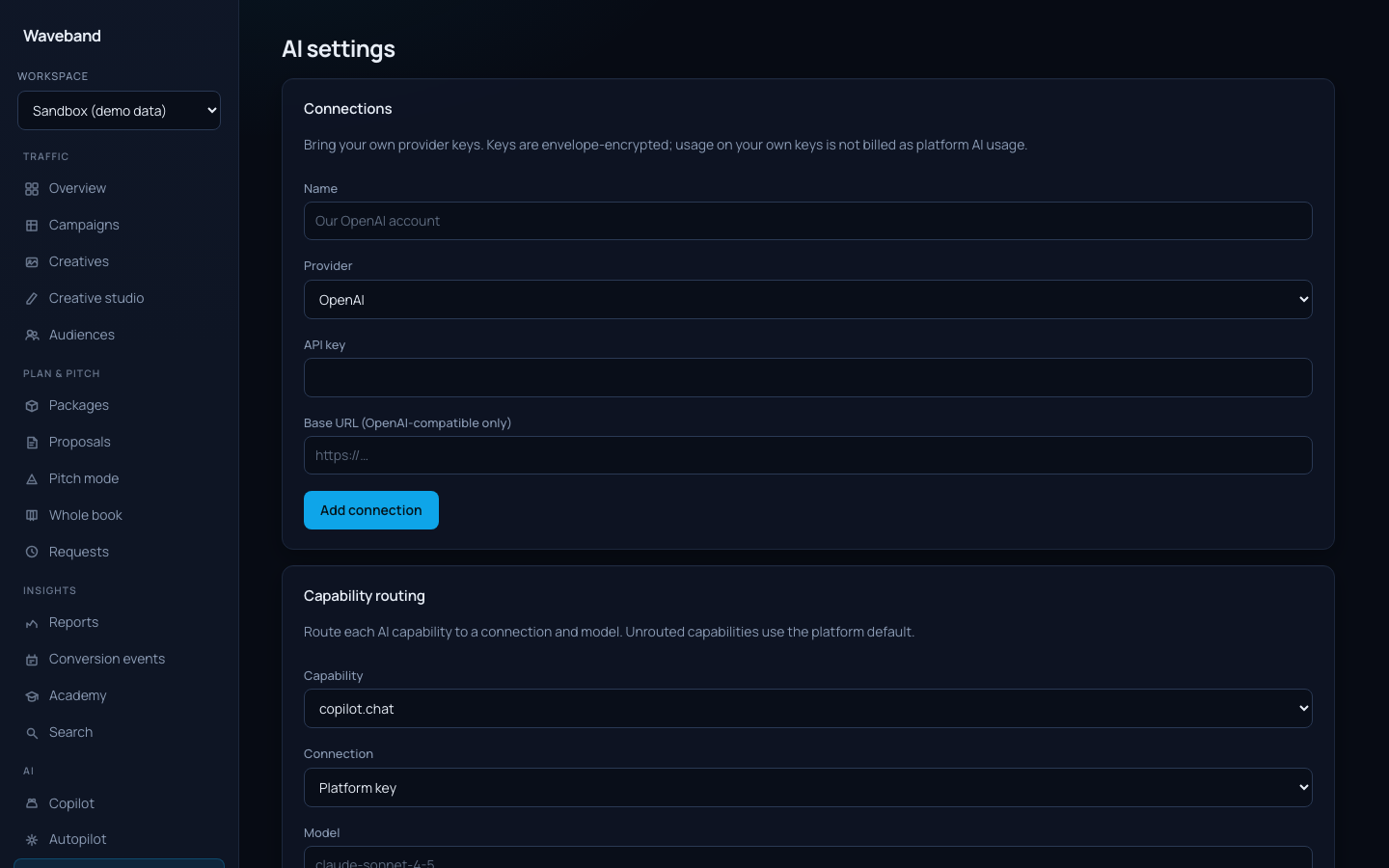Click the Reports chart icon
Image resolution: width=1389 pixels, height=868 pixels.
pos(32,623)
